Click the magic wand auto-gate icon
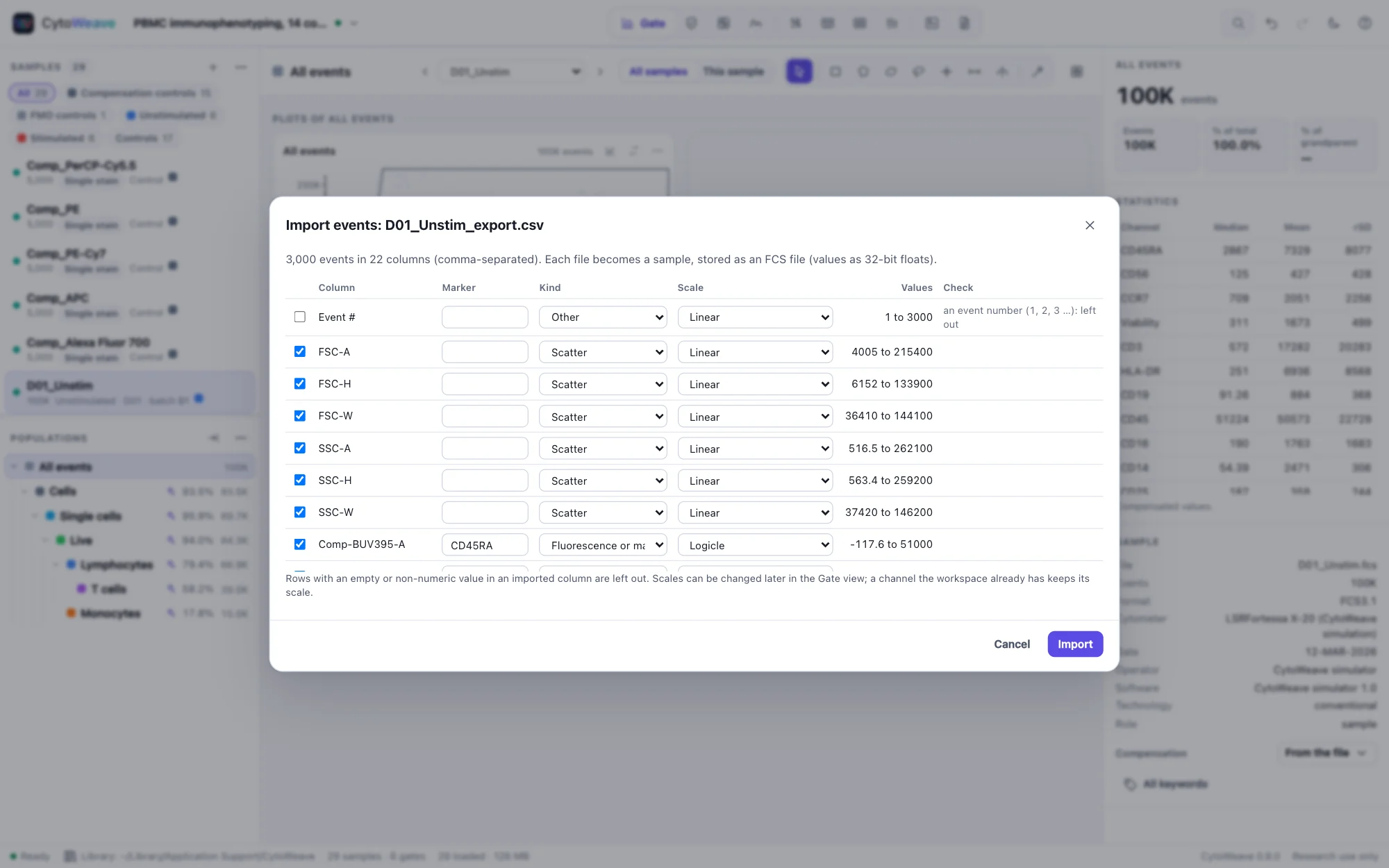This screenshot has width=1389, height=868. (x=1038, y=72)
